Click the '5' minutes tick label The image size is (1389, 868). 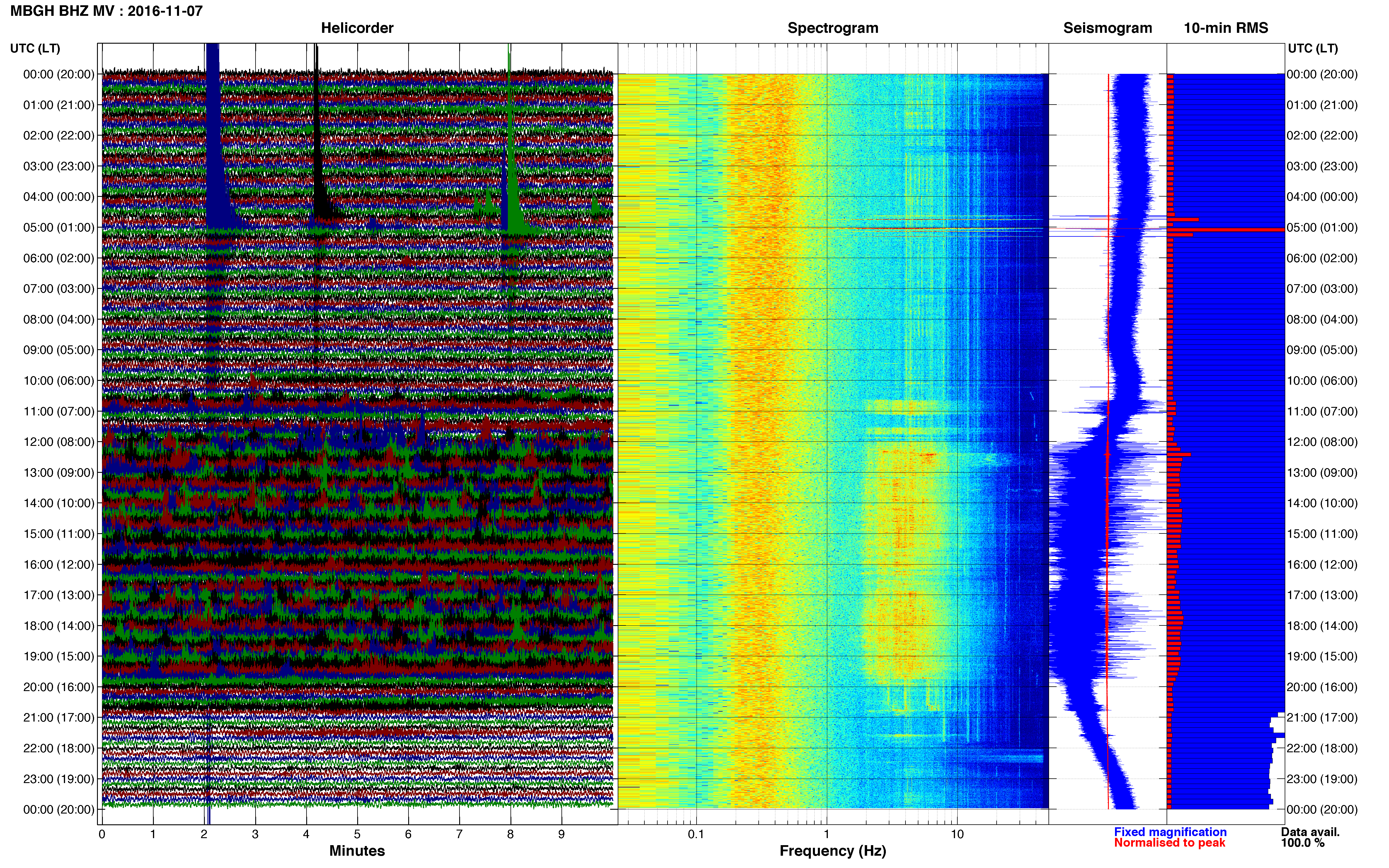tap(357, 834)
